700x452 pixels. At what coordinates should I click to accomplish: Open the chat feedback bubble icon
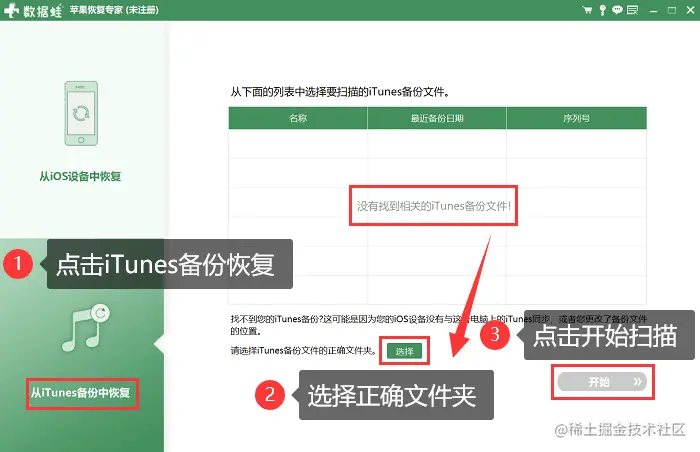pos(617,10)
